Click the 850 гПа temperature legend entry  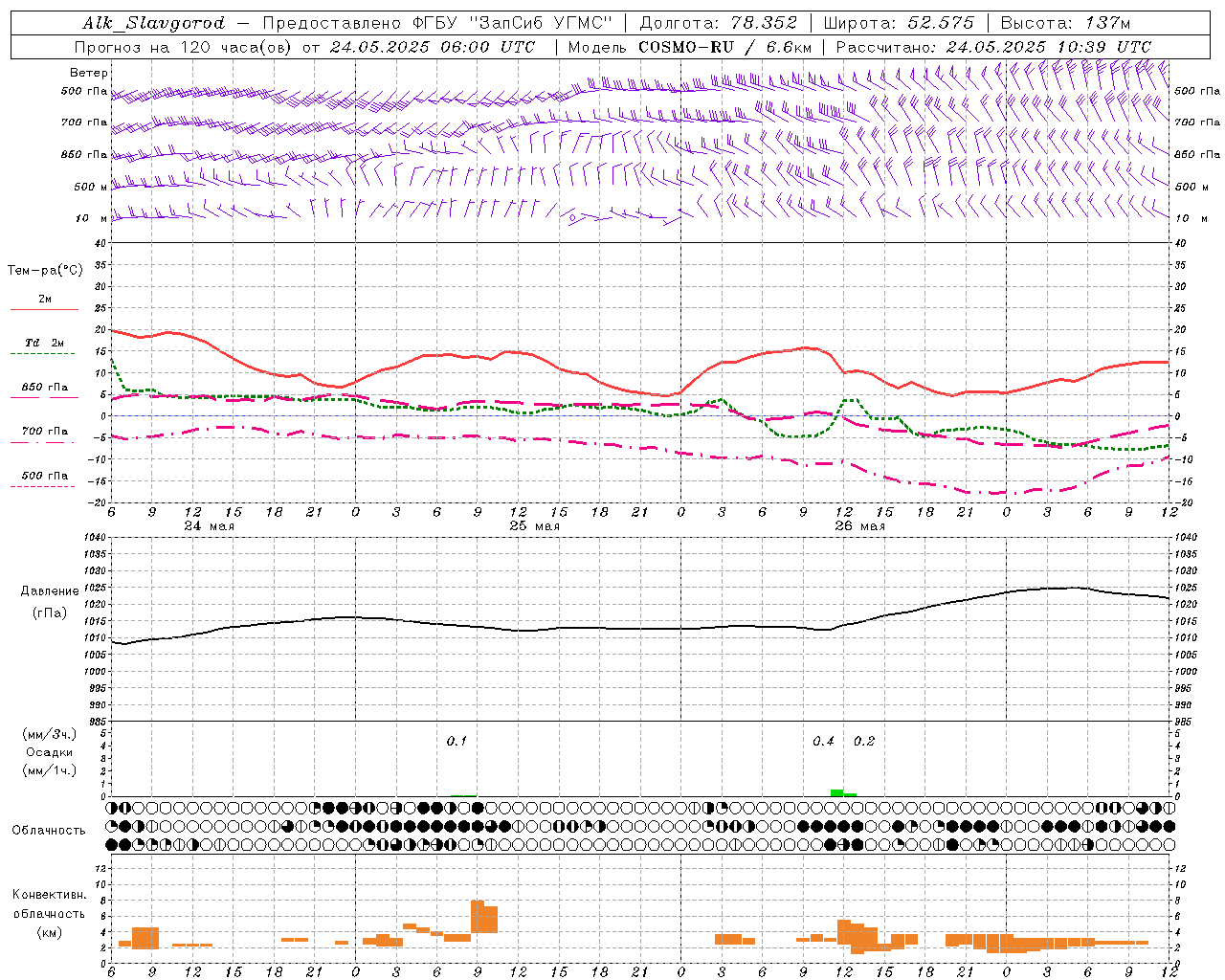click(x=44, y=388)
